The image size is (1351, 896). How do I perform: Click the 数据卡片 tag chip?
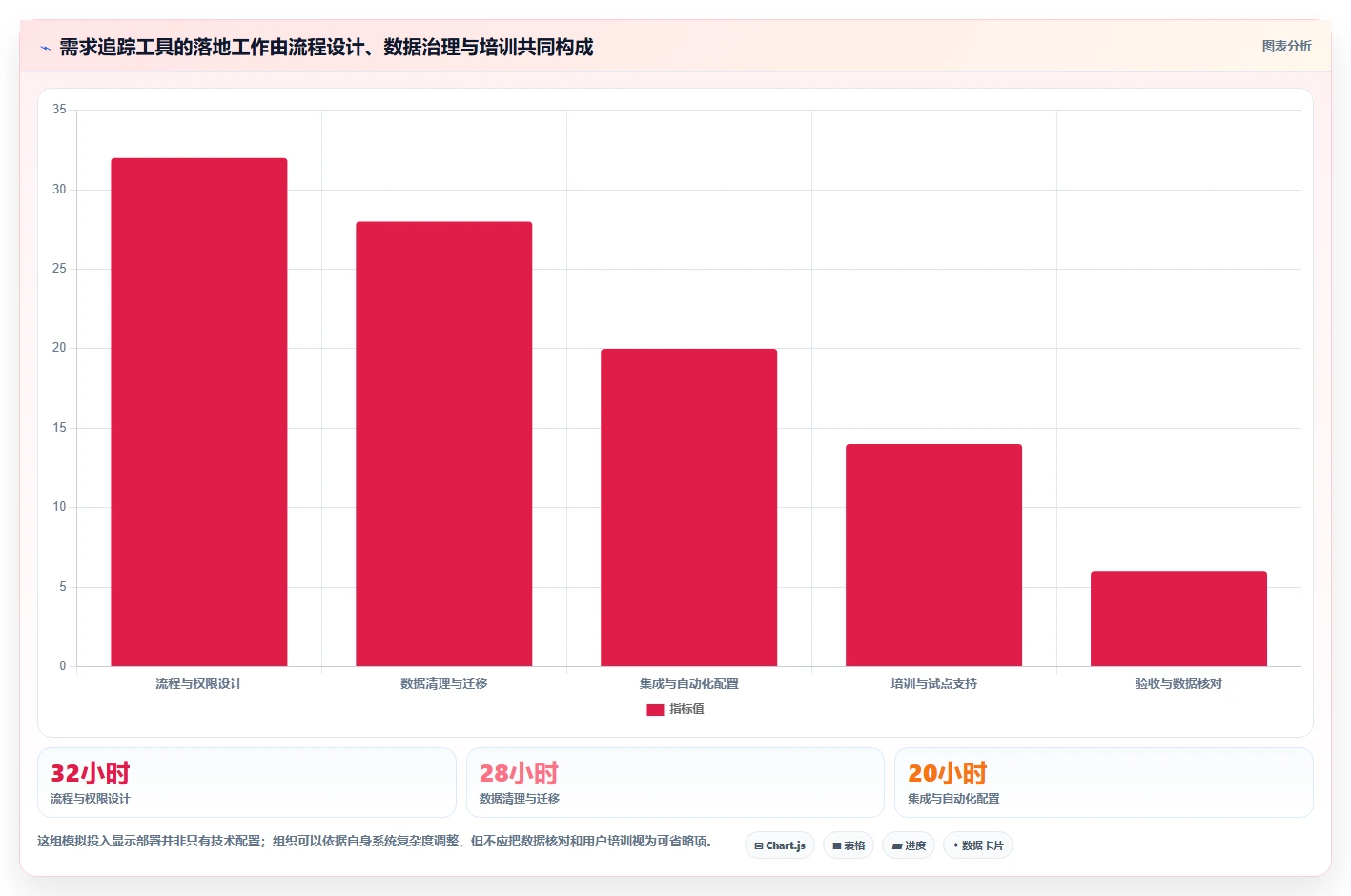[x=978, y=845]
